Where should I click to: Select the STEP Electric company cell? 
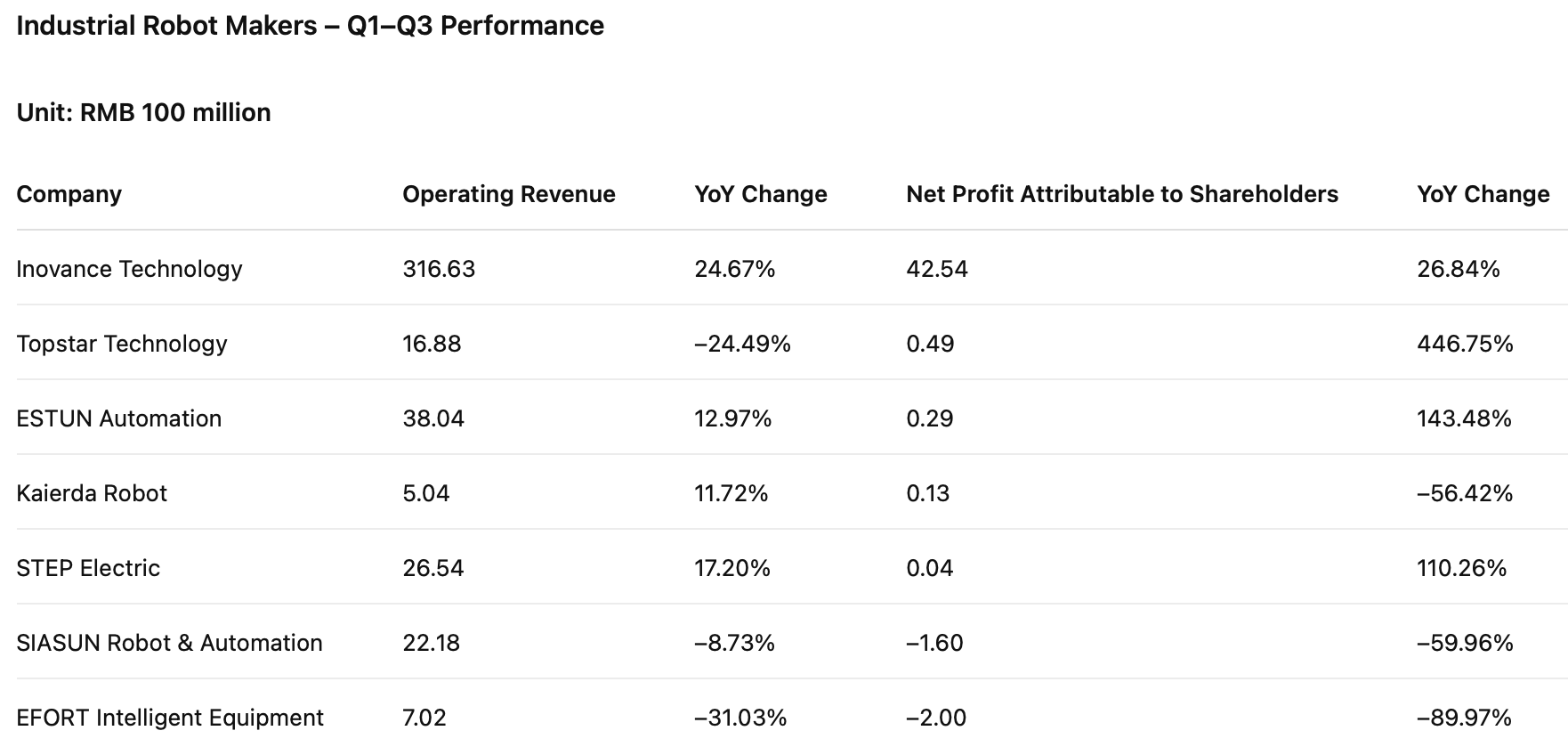tap(88, 568)
